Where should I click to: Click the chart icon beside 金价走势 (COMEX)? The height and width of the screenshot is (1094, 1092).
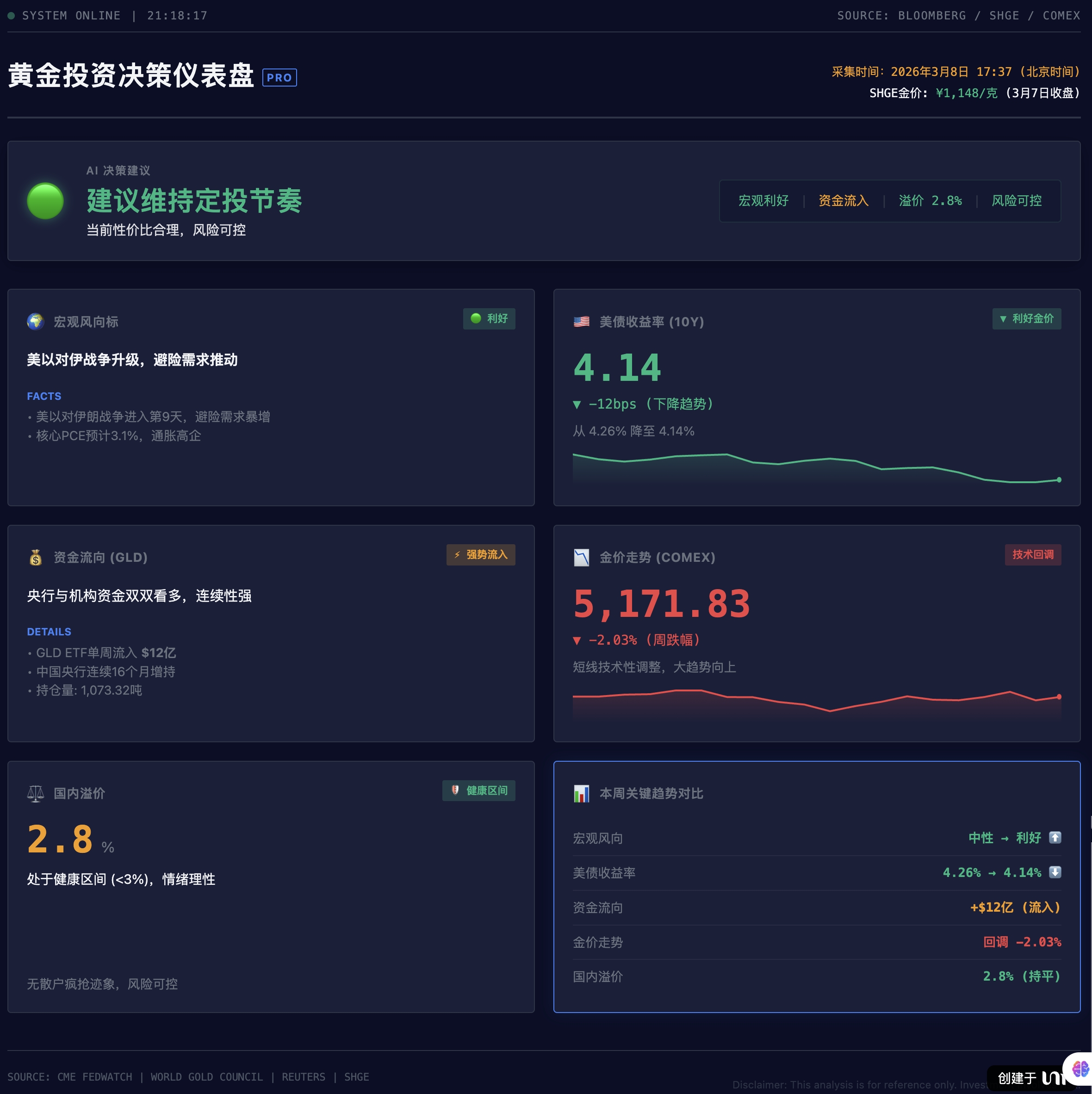[581, 558]
